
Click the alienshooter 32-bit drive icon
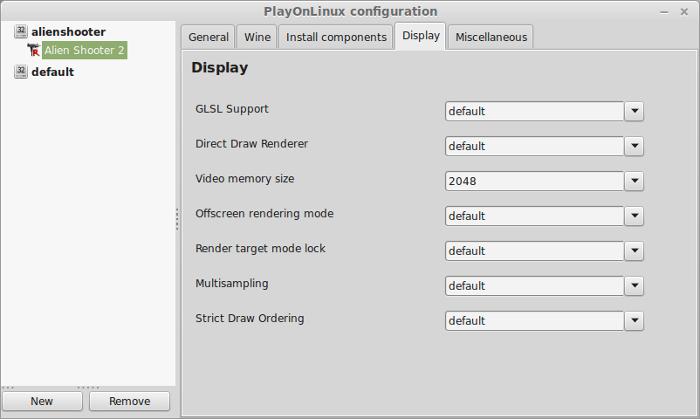pos(21,31)
